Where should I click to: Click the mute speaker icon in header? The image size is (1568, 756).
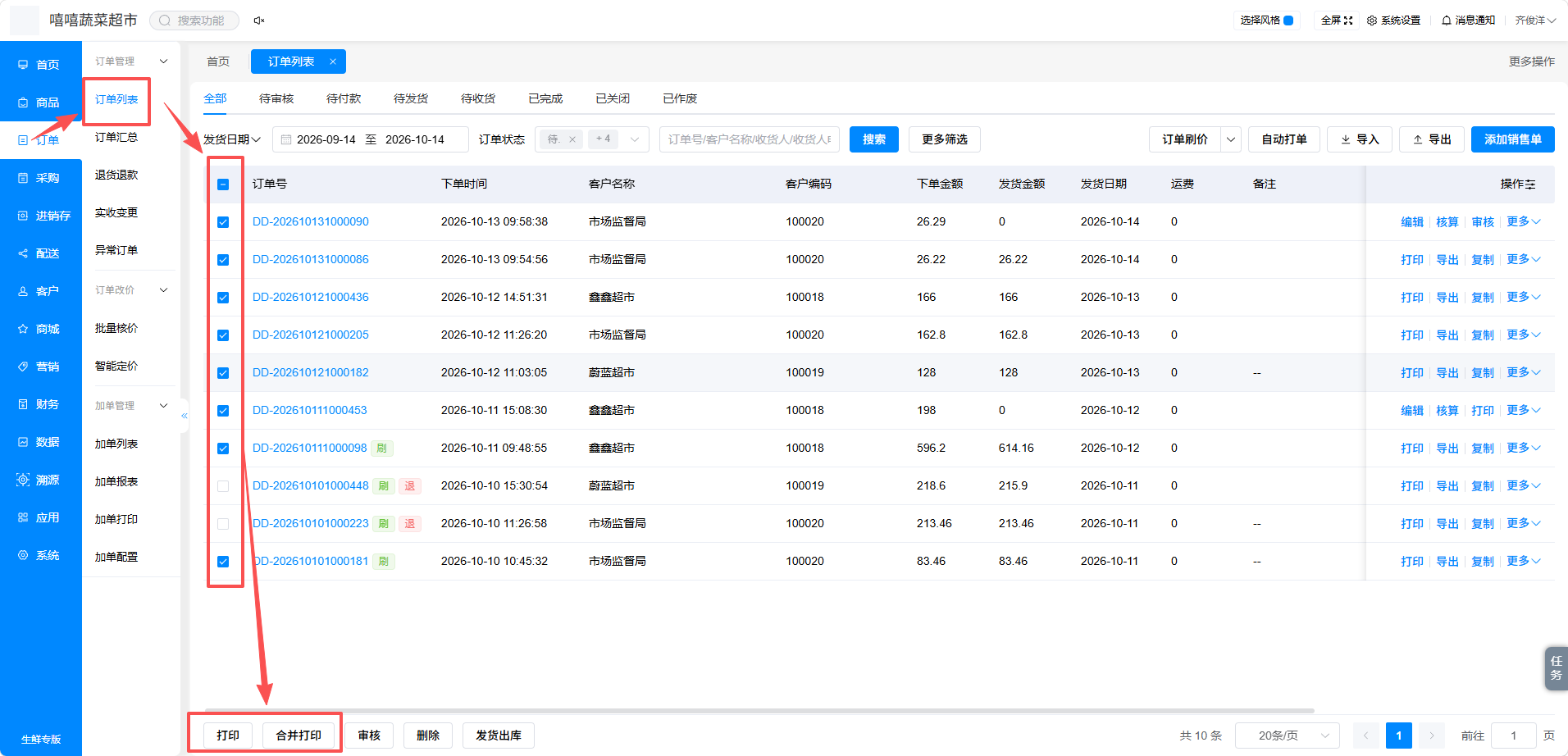point(259,20)
